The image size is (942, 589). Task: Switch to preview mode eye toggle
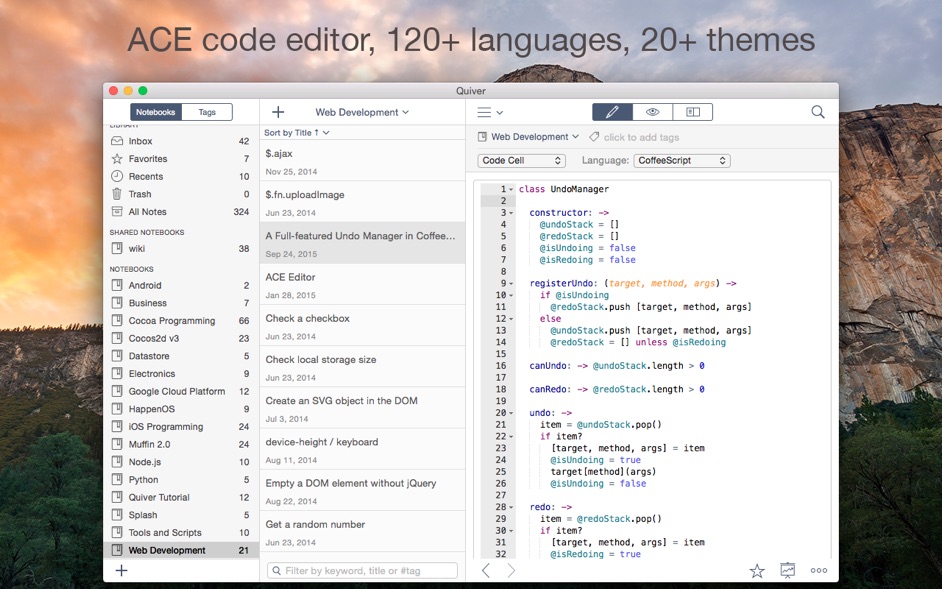652,112
